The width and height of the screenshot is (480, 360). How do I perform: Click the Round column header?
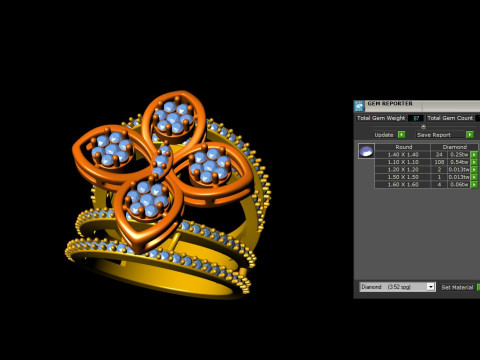(x=403, y=147)
